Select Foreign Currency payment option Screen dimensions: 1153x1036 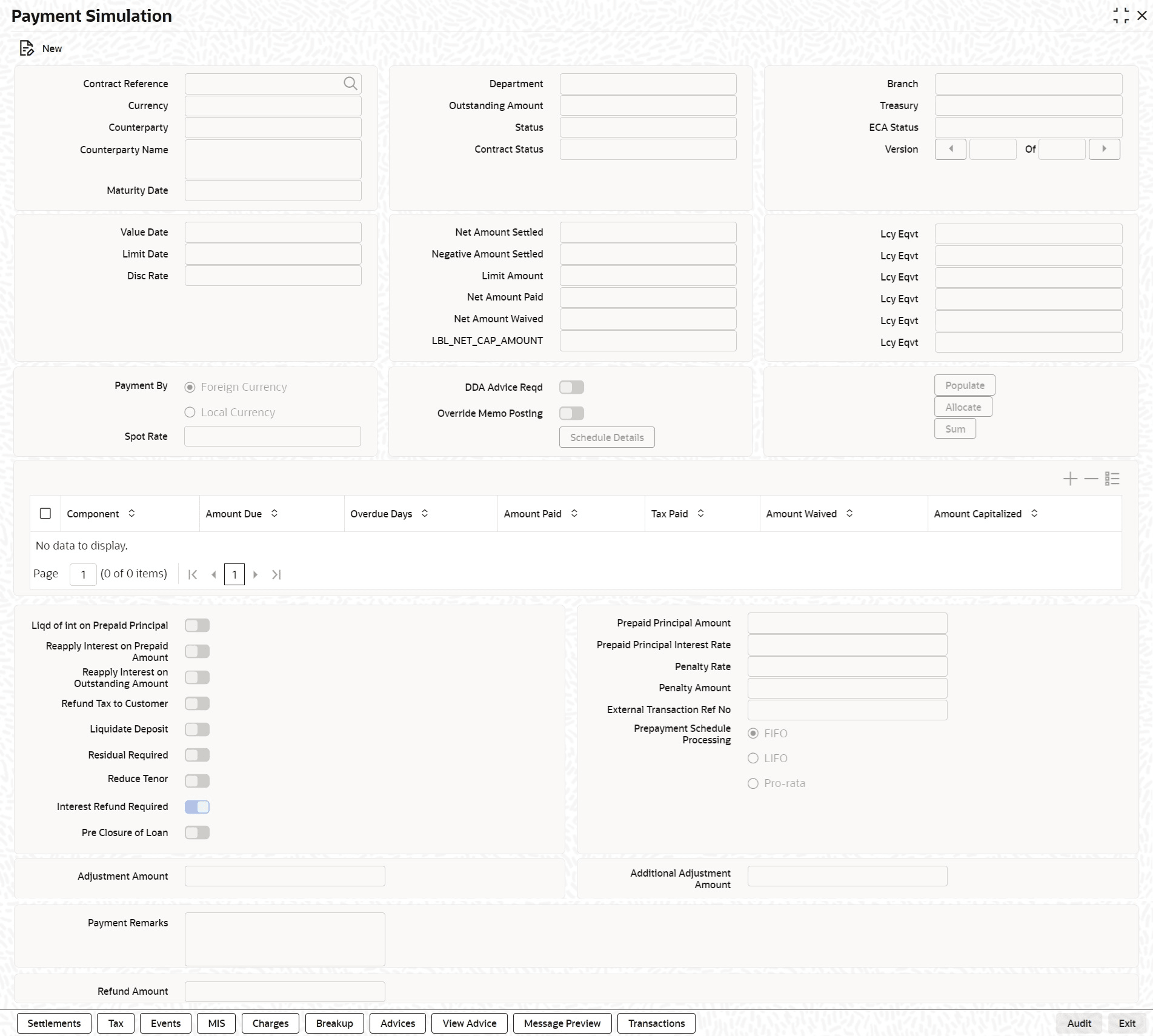[x=190, y=387]
